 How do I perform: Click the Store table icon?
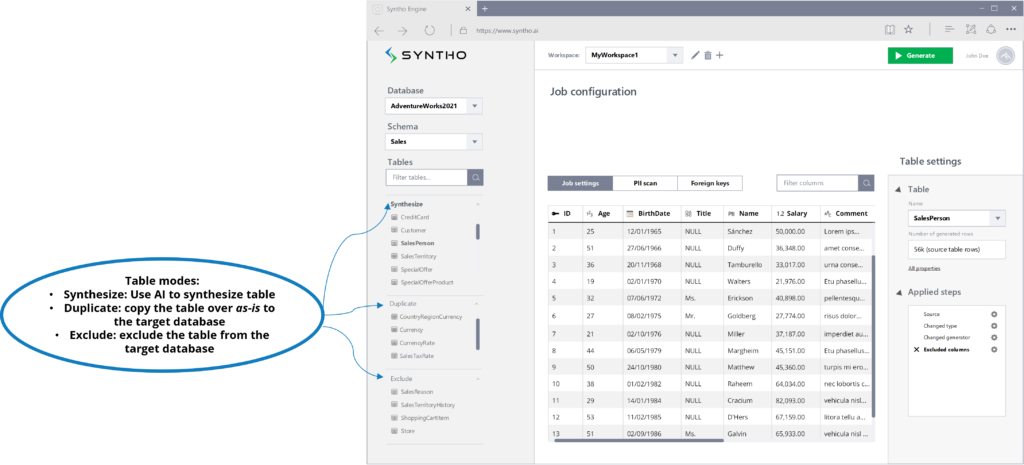pos(394,431)
